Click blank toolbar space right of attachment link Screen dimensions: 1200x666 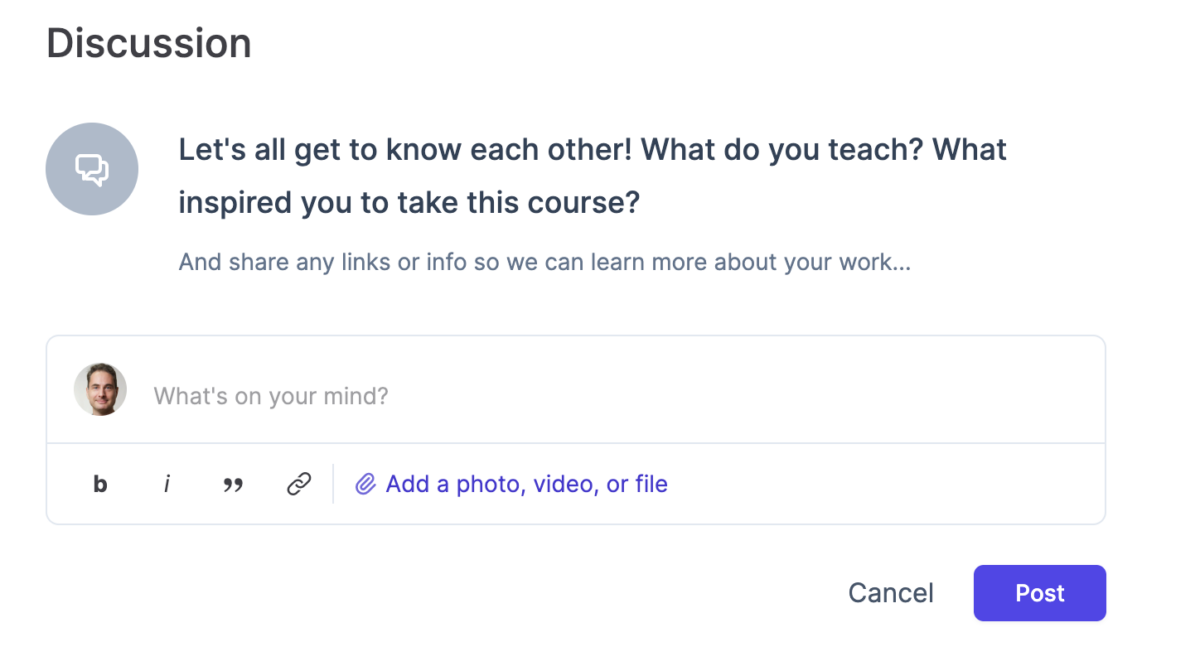[x=880, y=485]
